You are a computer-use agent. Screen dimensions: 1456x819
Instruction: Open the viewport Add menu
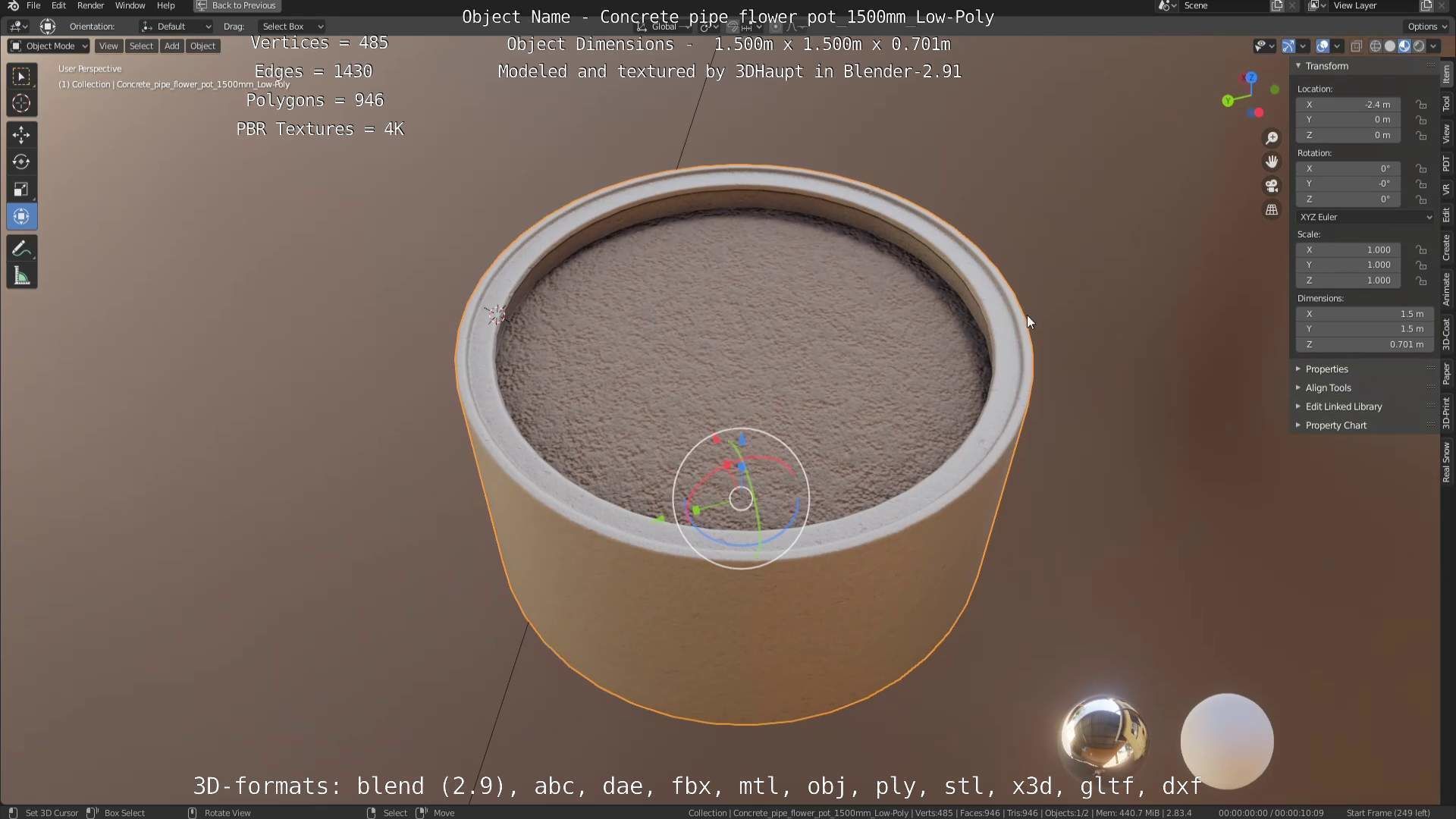[172, 46]
